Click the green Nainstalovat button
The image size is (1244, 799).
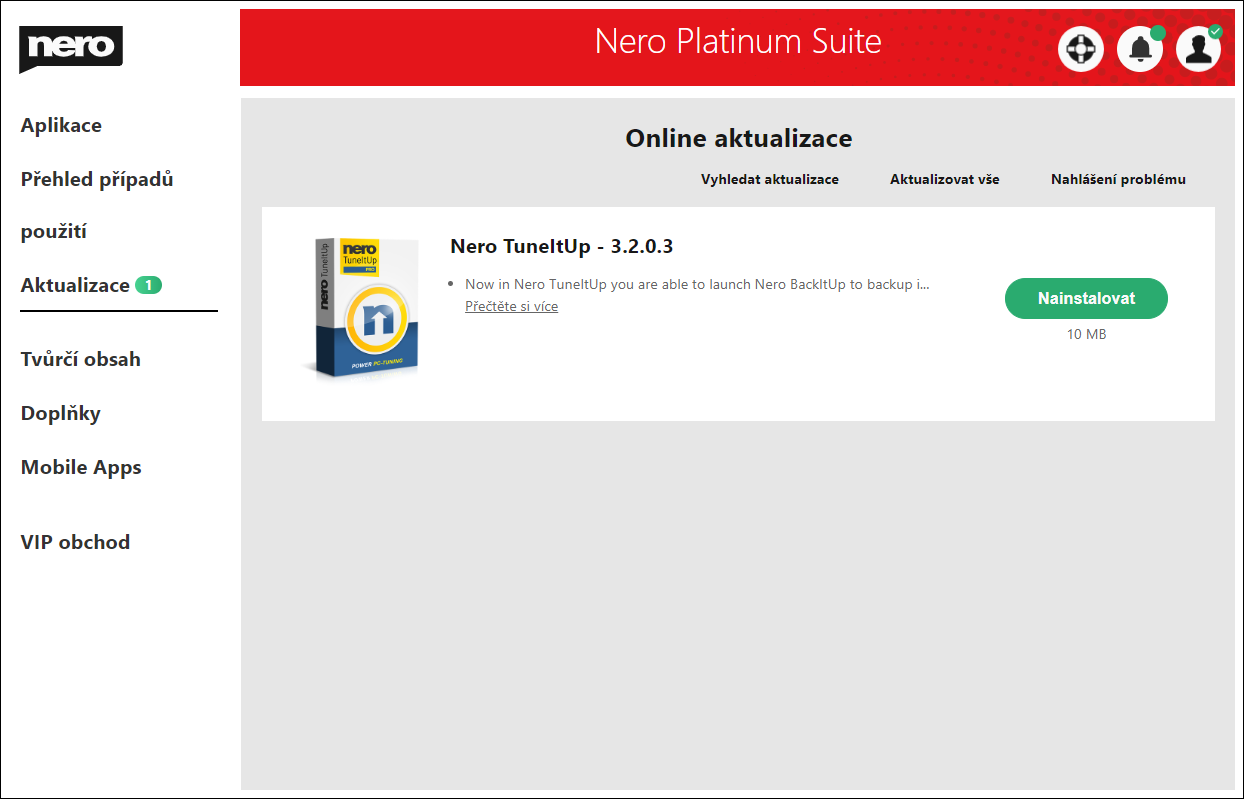point(1086,298)
